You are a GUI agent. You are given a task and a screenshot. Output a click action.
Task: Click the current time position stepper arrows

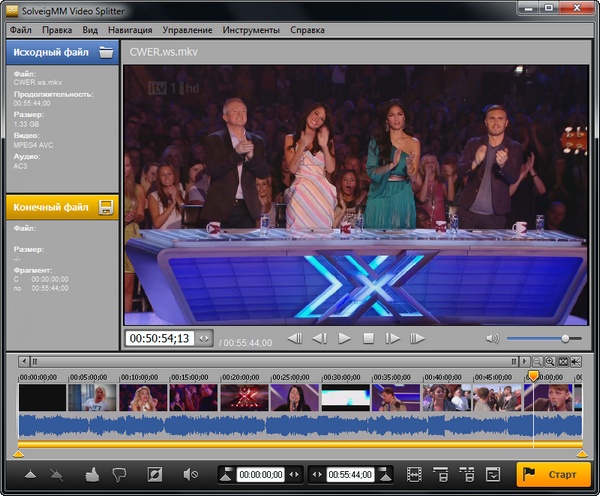pyautogui.click(x=204, y=339)
